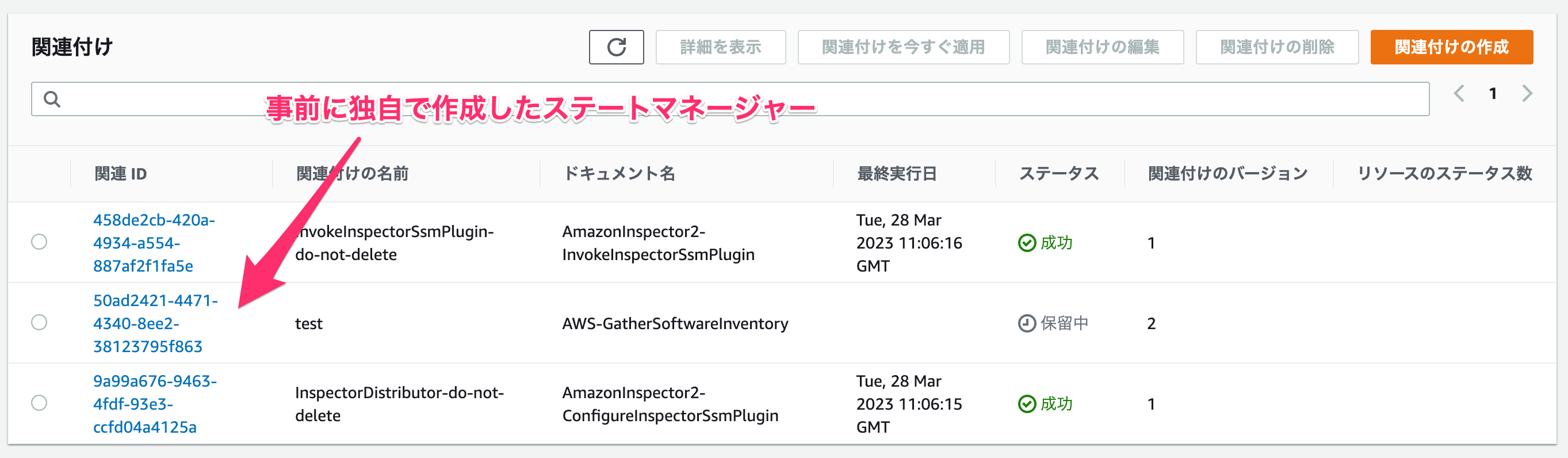The height and width of the screenshot is (458, 1568).
Task: Click the pending clock icon for test
Action: click(x=1027, y=323)
